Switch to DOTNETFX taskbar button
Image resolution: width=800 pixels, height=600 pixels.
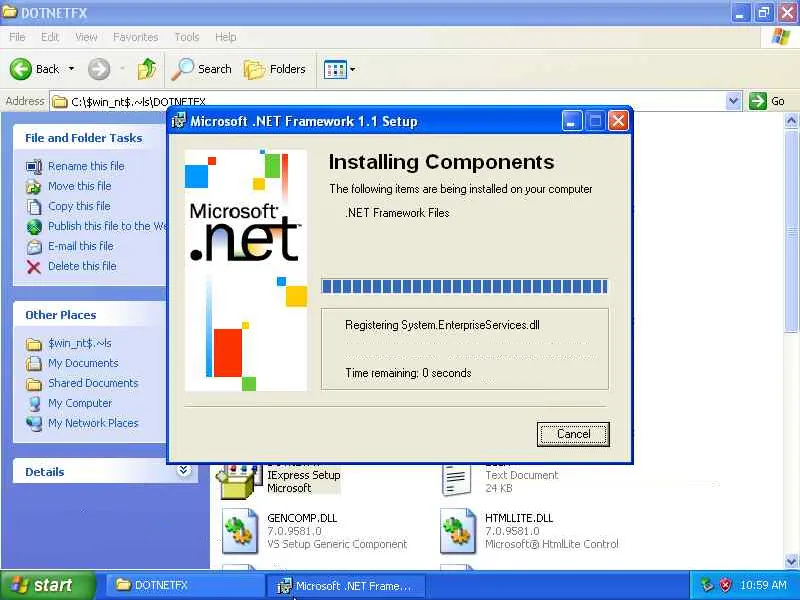tap(184, 585)
